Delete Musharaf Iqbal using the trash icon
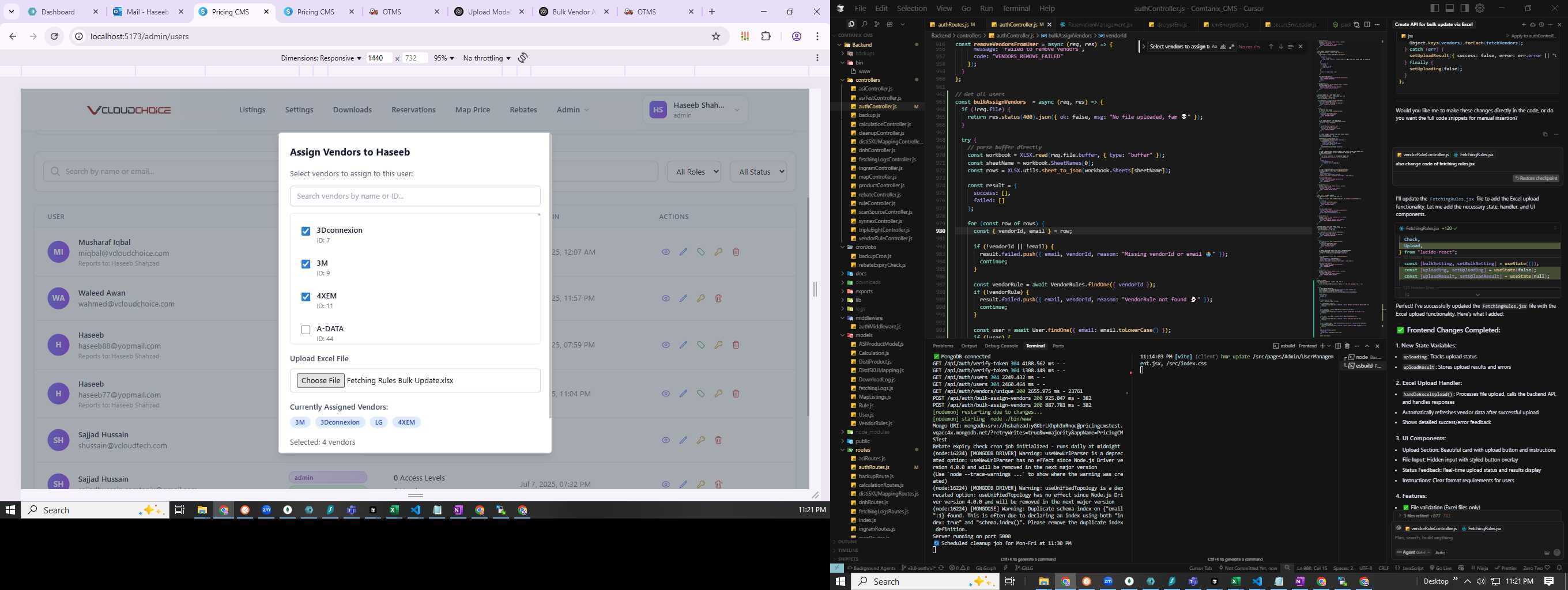 click(x=736, y=252)
